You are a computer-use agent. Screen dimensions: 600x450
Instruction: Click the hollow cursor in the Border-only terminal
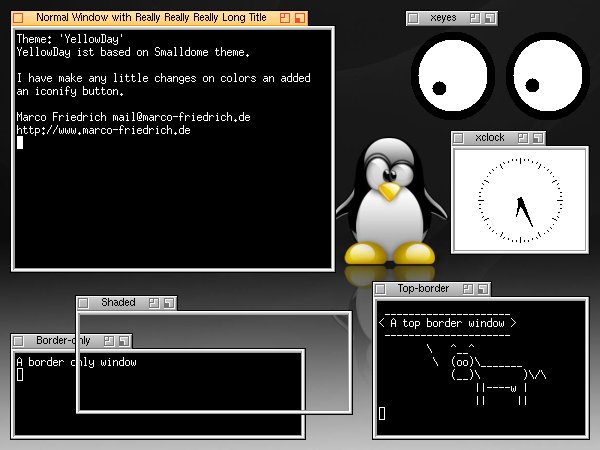[x=20, y=375]
